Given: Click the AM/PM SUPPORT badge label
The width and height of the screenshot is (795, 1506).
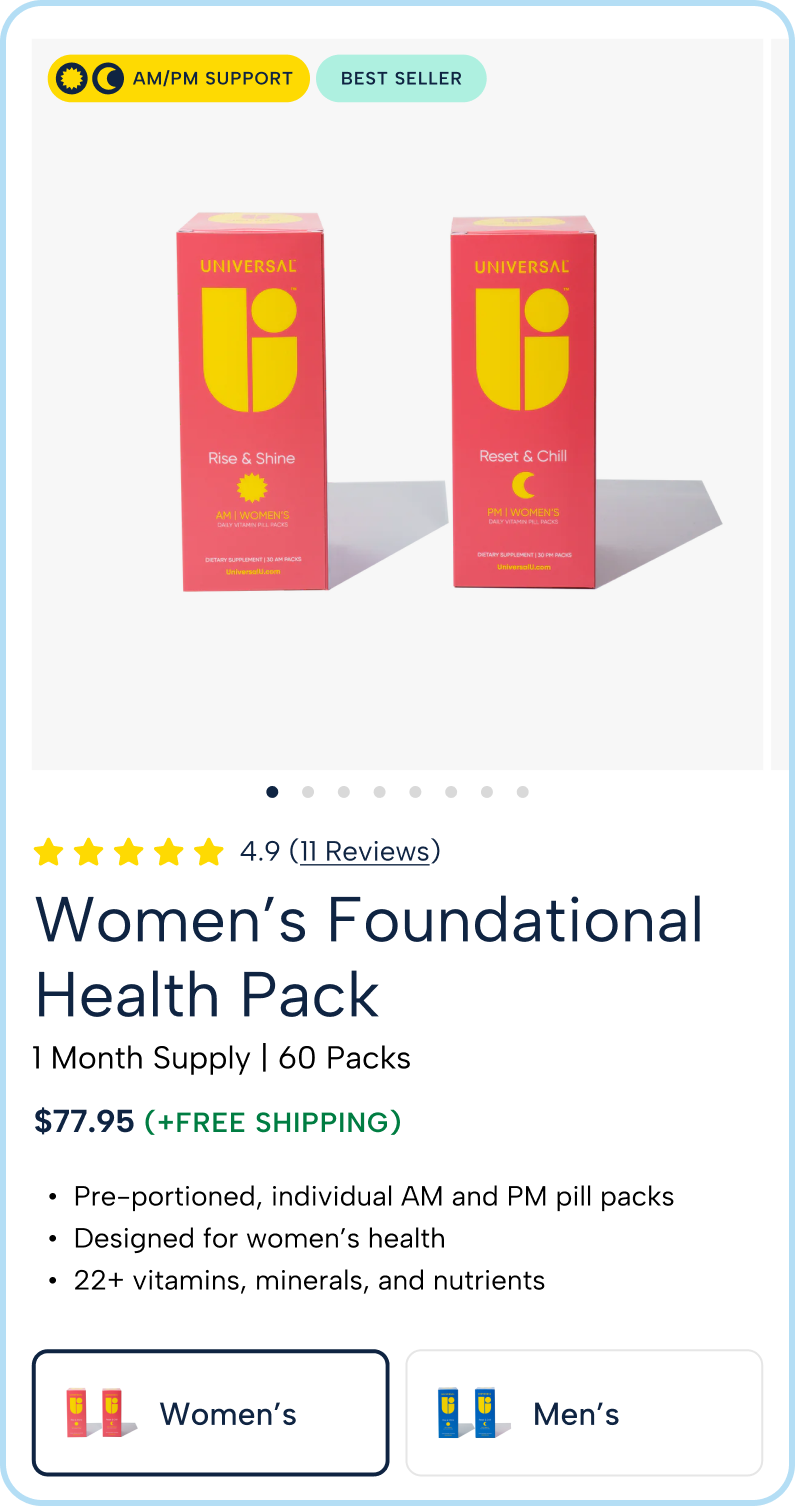Looking at the screenshot, I should [213, 78].
